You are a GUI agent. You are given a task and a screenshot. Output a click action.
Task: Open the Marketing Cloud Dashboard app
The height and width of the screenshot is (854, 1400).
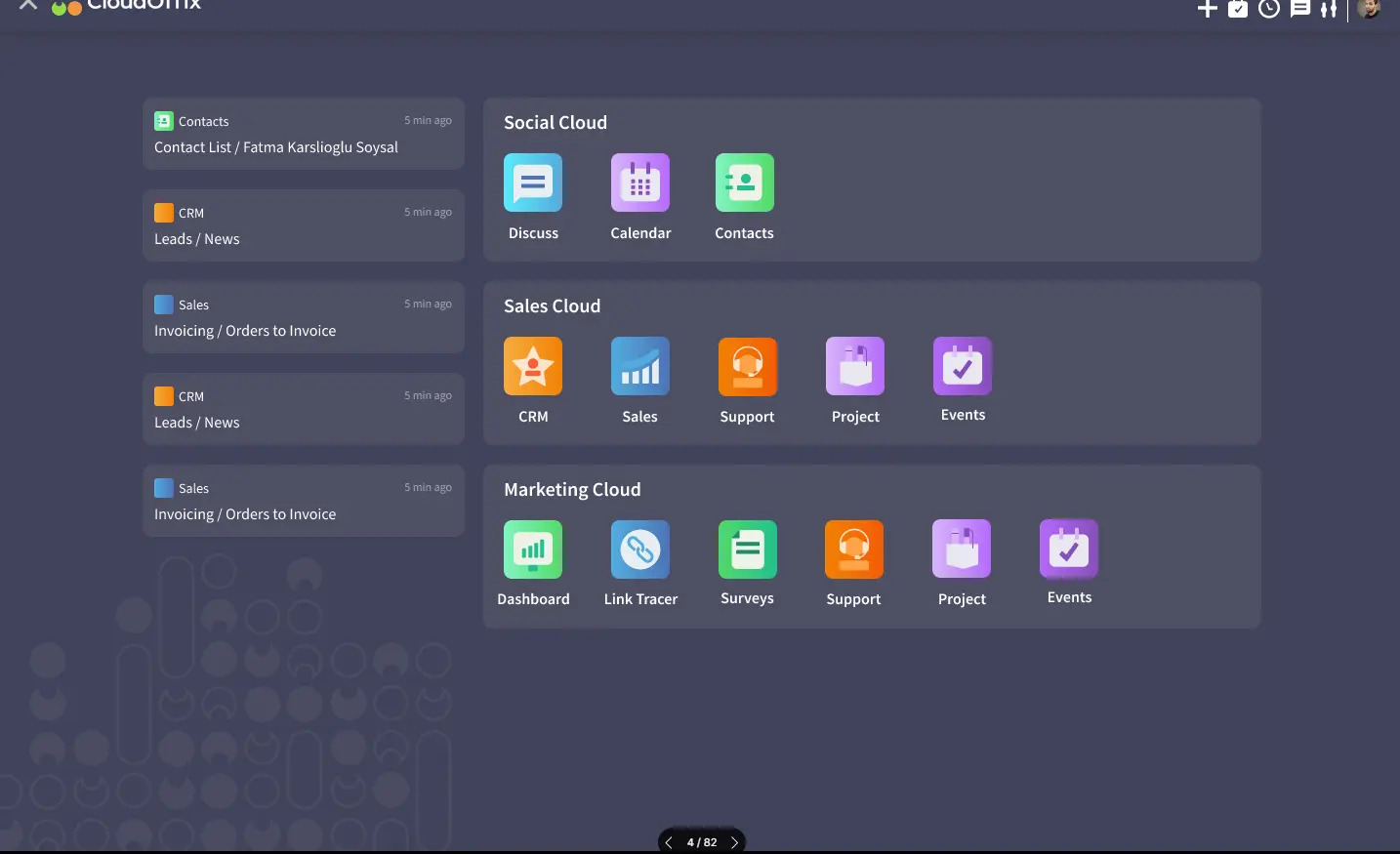(533, 550)
